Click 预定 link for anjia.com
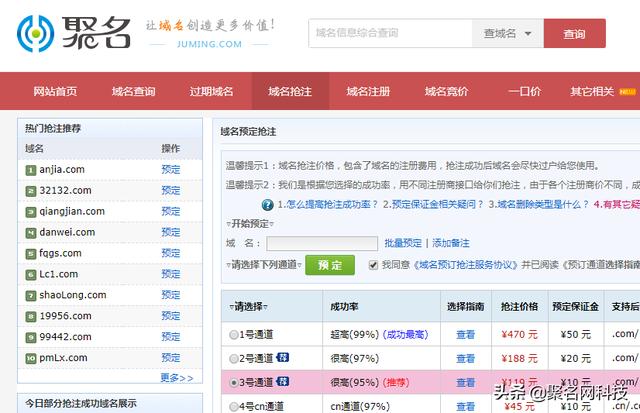640x413 pixels. click(171, 170)
